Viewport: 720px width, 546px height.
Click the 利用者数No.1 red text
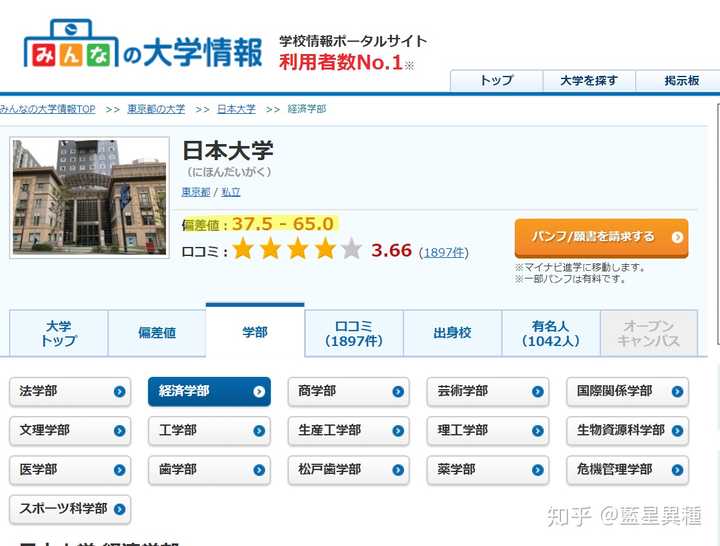click(341, 62)
